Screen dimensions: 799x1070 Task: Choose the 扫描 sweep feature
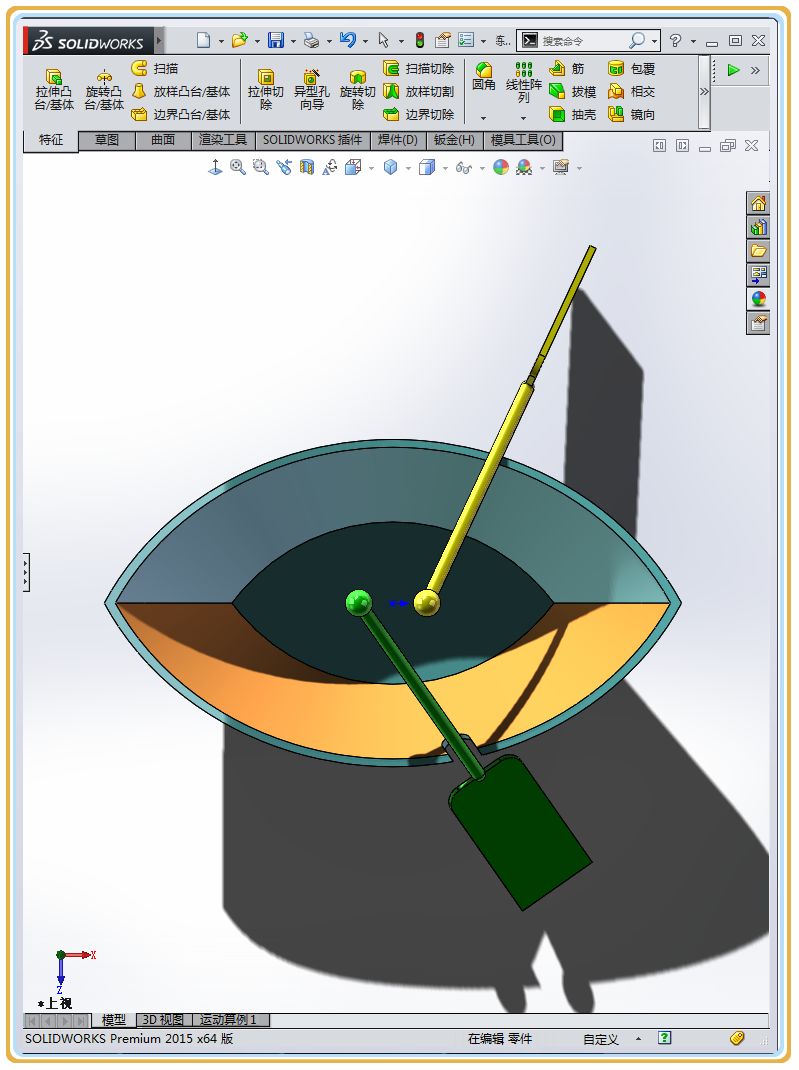pos(156,68)
